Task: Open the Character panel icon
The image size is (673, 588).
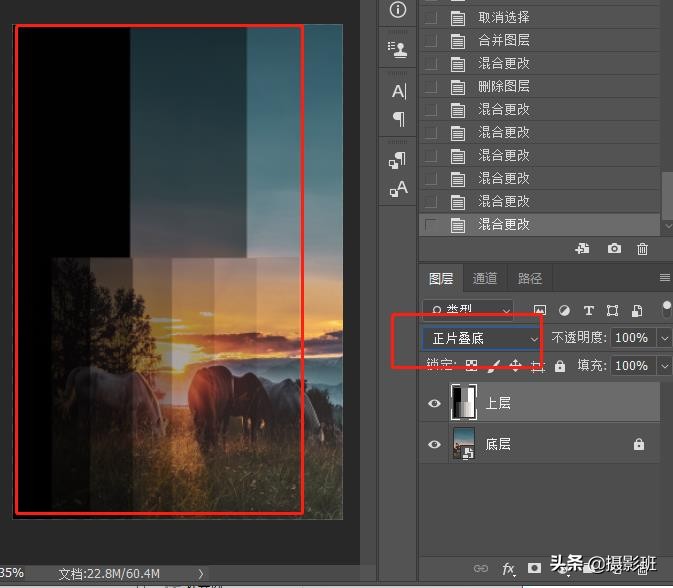Action: click(x=398, y=91)
